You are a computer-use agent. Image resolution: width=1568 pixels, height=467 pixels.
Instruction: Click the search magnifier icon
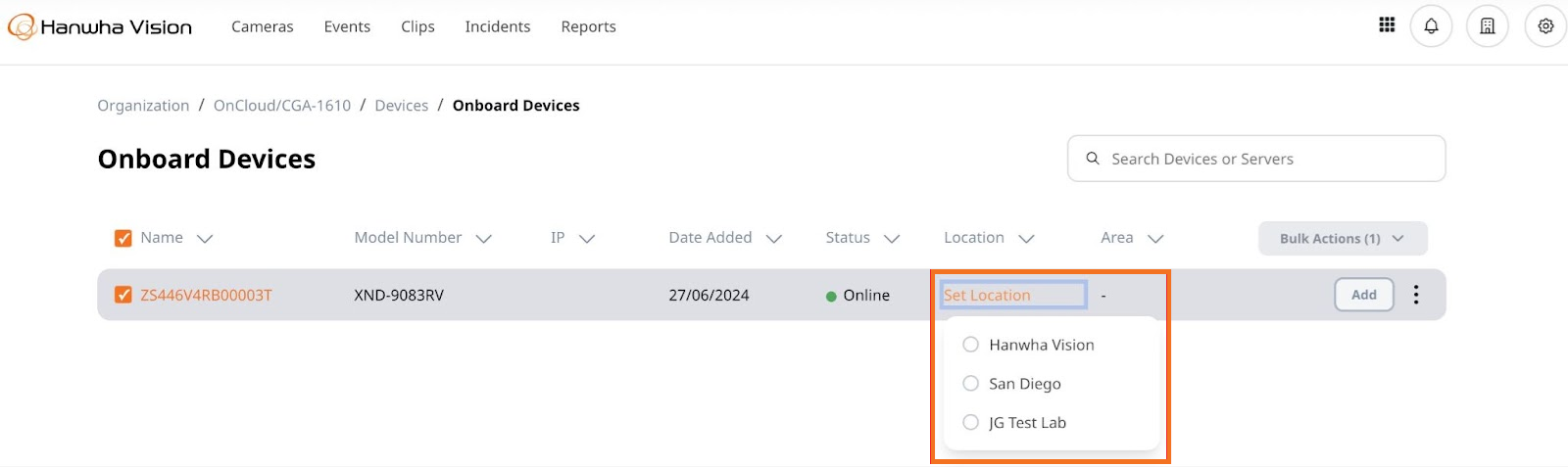[1093, 159]
